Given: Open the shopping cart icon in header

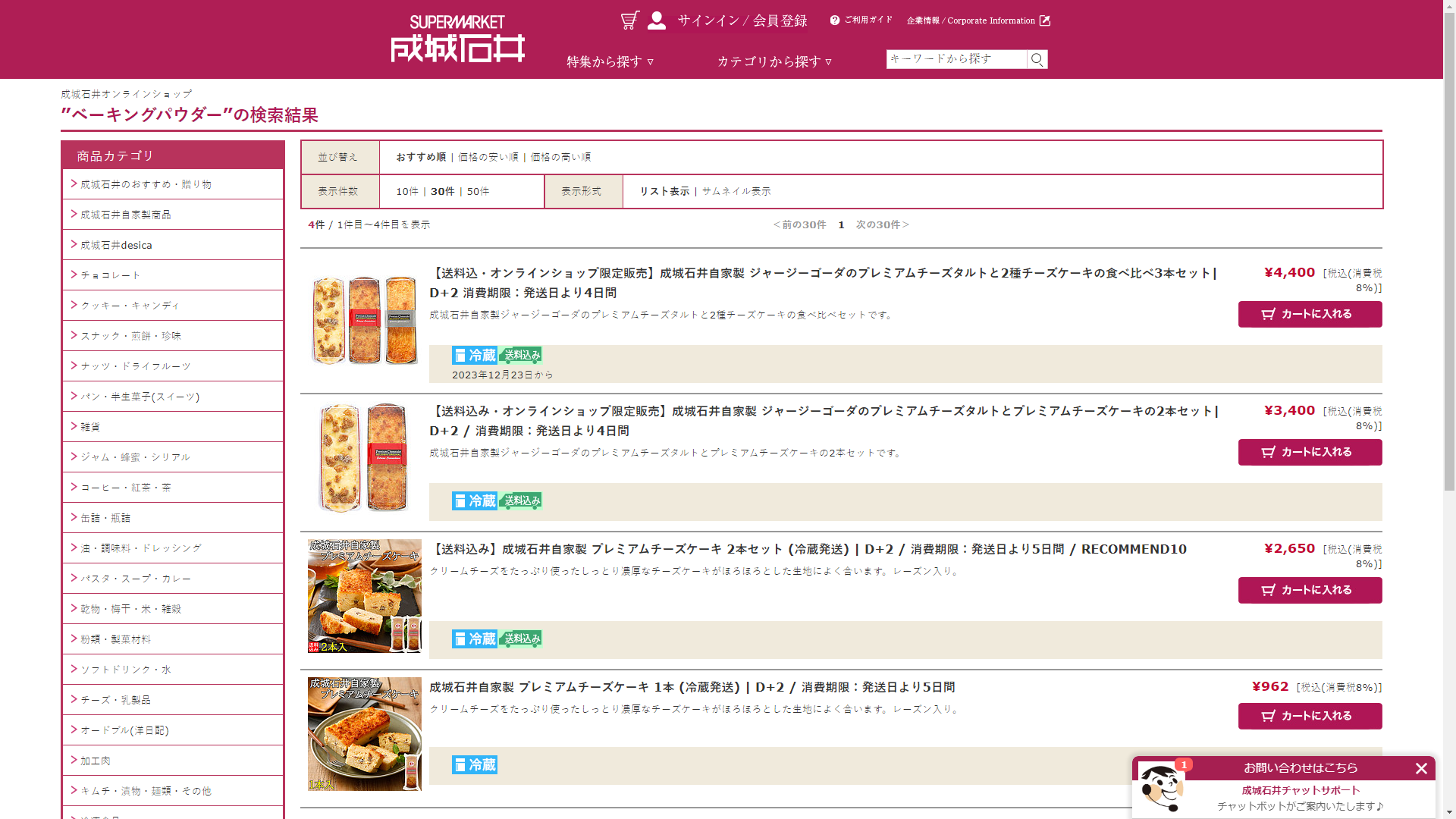Looking at the screenshot, I should point(629,20).
